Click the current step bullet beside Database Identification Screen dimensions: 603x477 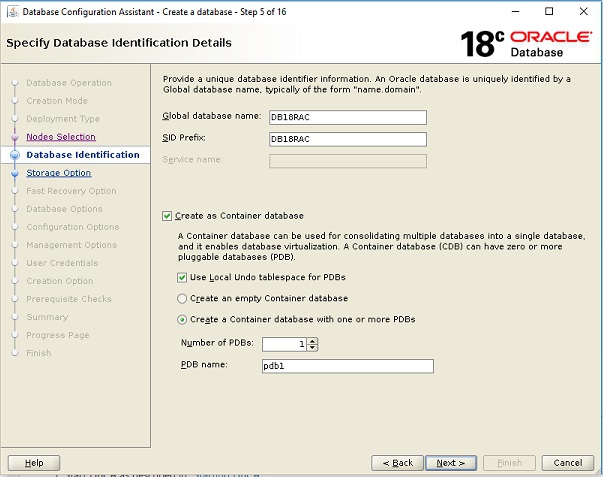click(15, 155)
